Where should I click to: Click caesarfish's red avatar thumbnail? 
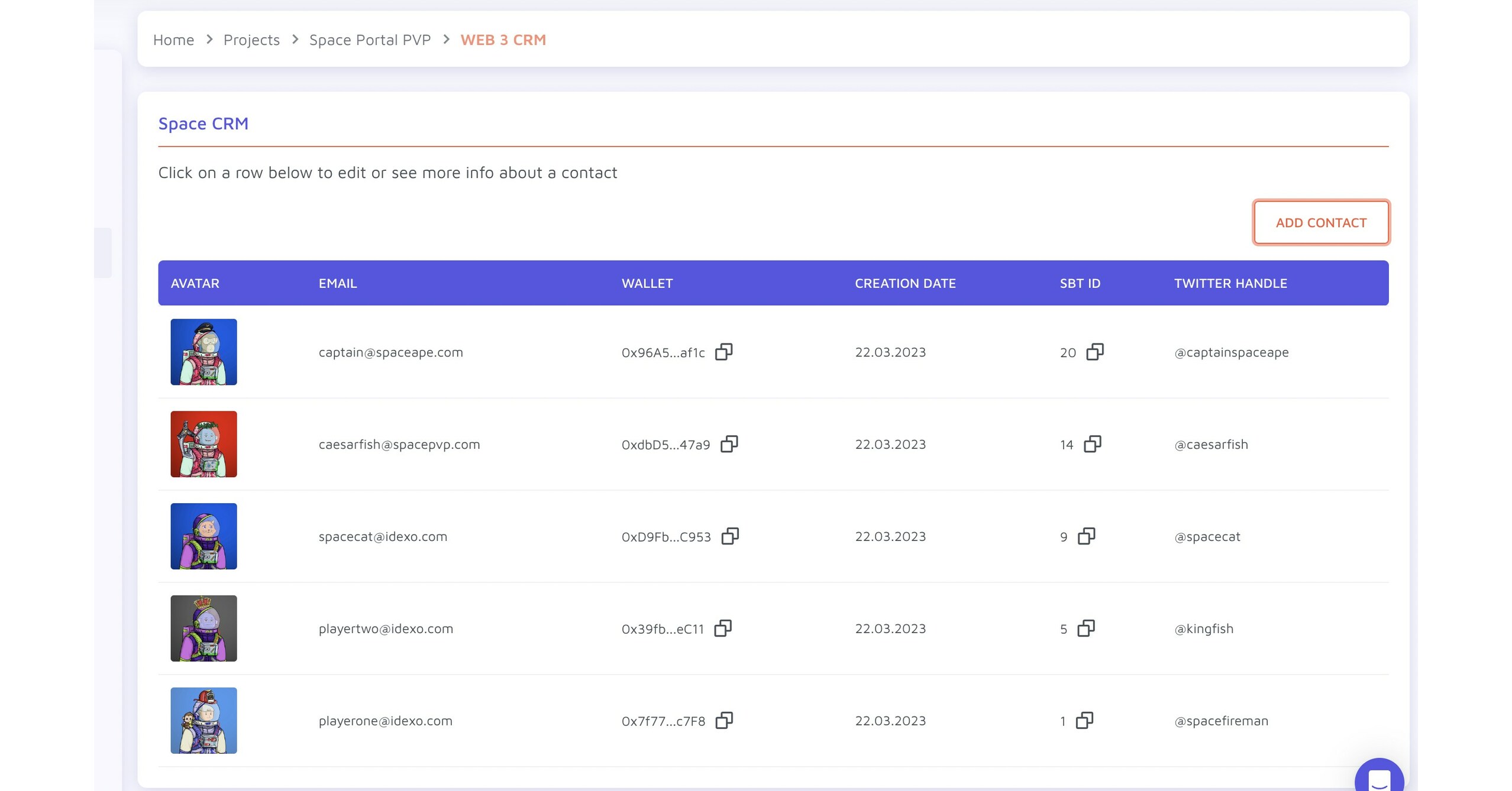coord(203,444)
